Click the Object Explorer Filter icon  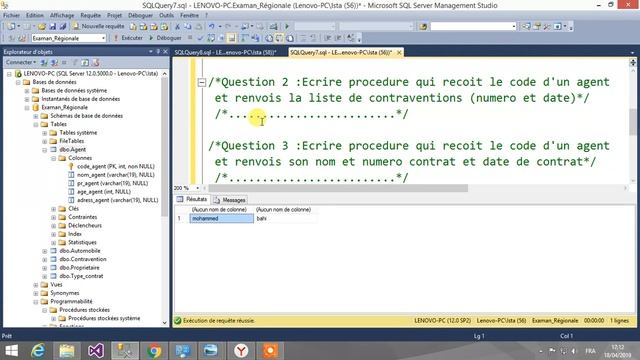pos(75,62)
